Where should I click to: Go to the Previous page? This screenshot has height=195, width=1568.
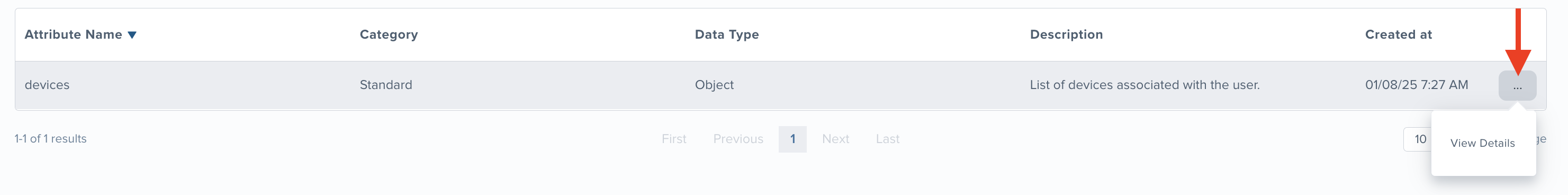[738, 139]
